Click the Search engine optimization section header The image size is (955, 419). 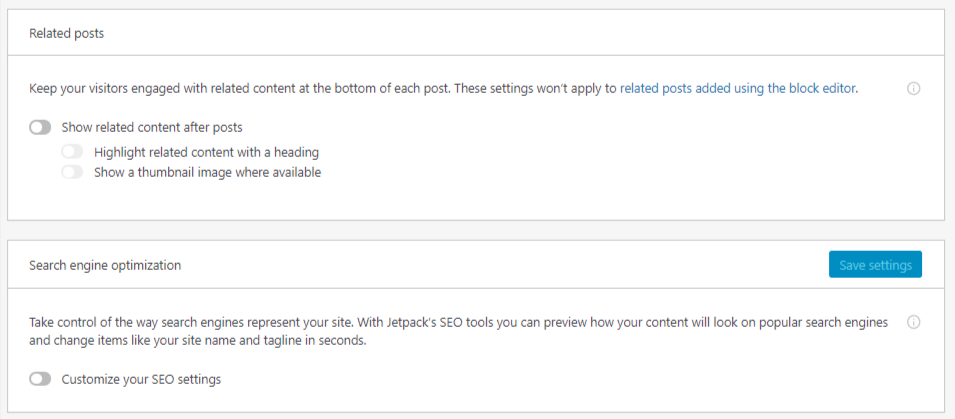(x=476, y=265)
